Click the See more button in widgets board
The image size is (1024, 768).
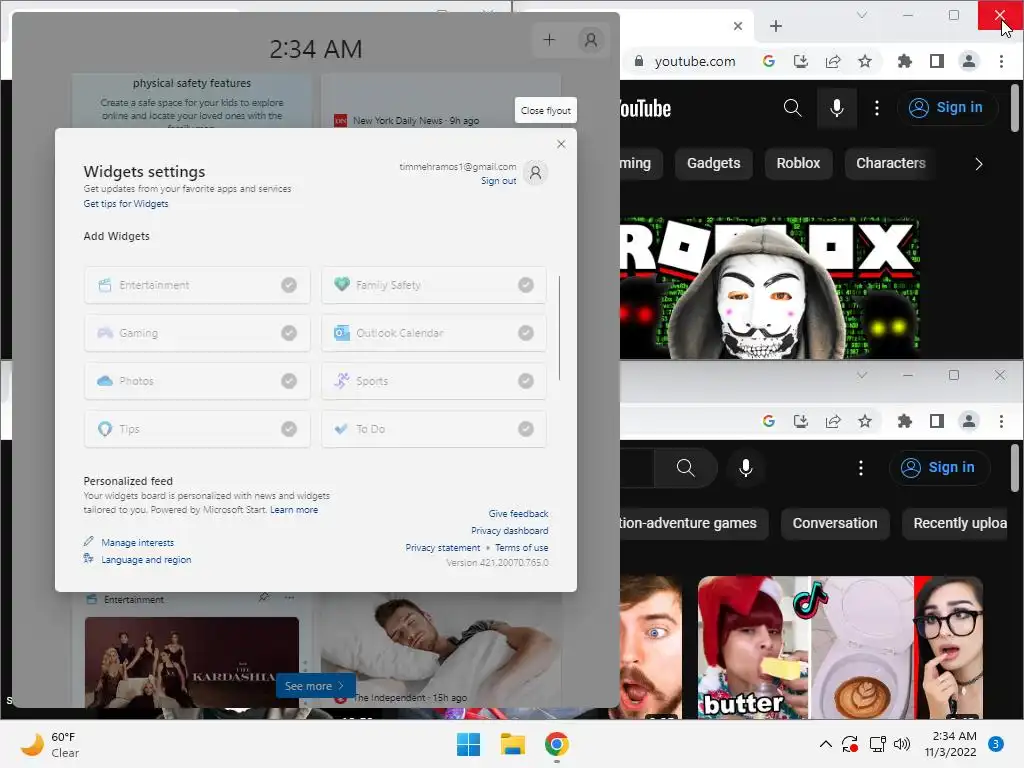pos(315,686)
